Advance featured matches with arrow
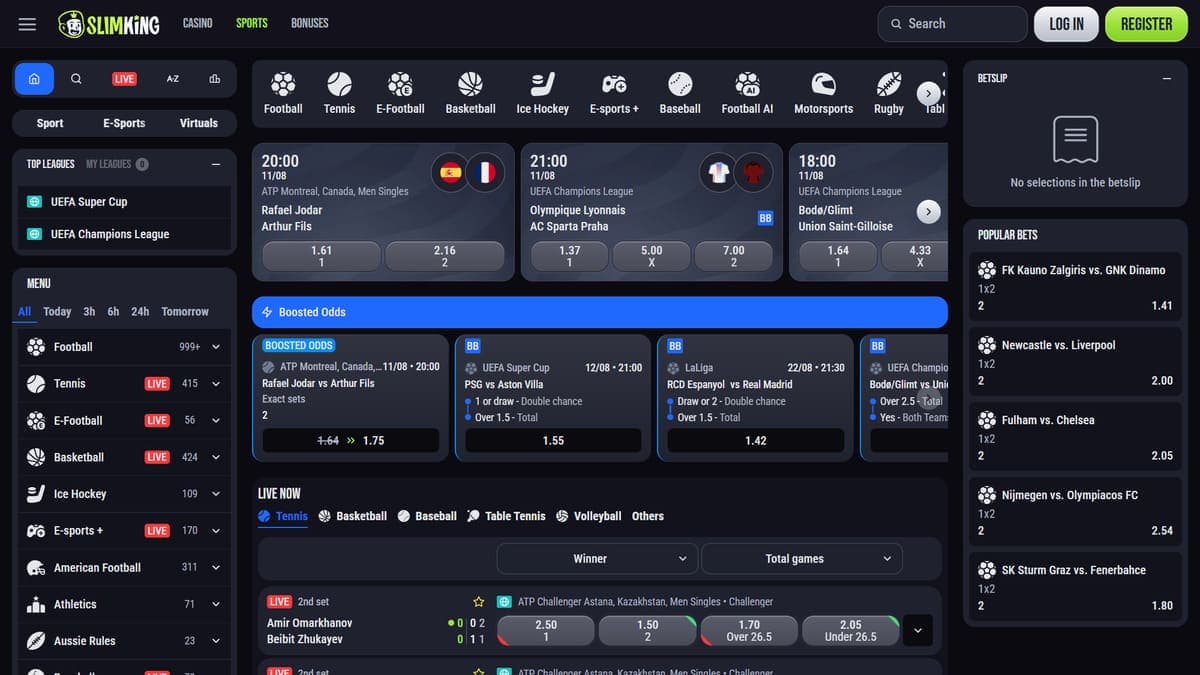The width and height of the screenshot is (1200, 675). pos(928,212)
